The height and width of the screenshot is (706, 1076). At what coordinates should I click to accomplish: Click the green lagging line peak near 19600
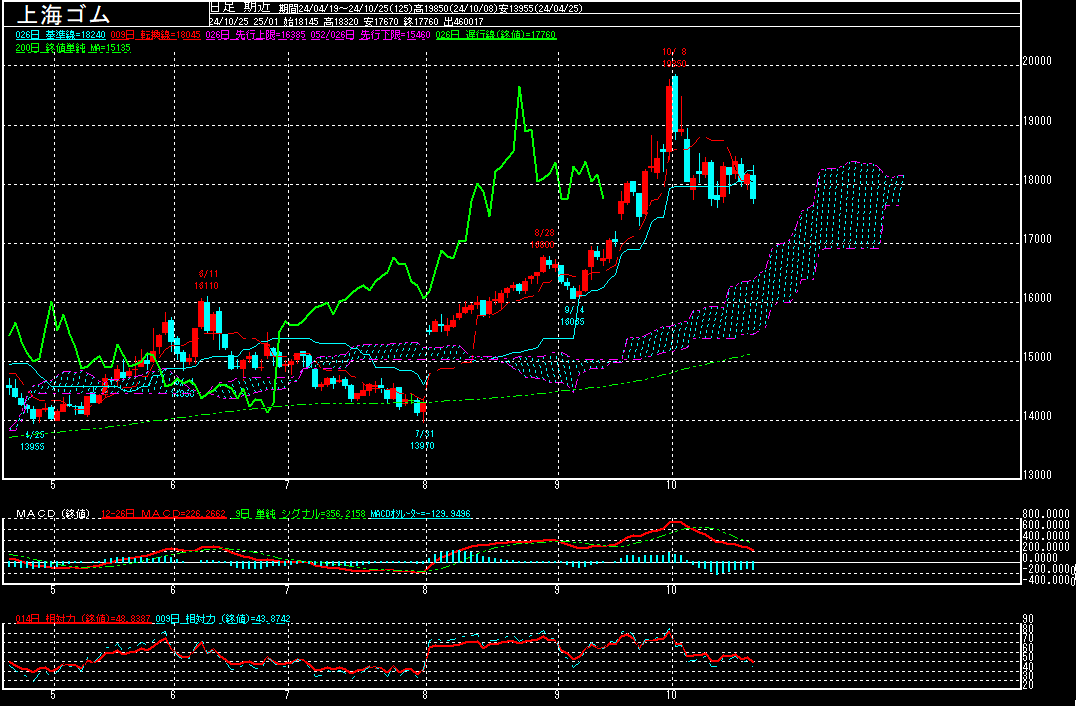(519, 89)
